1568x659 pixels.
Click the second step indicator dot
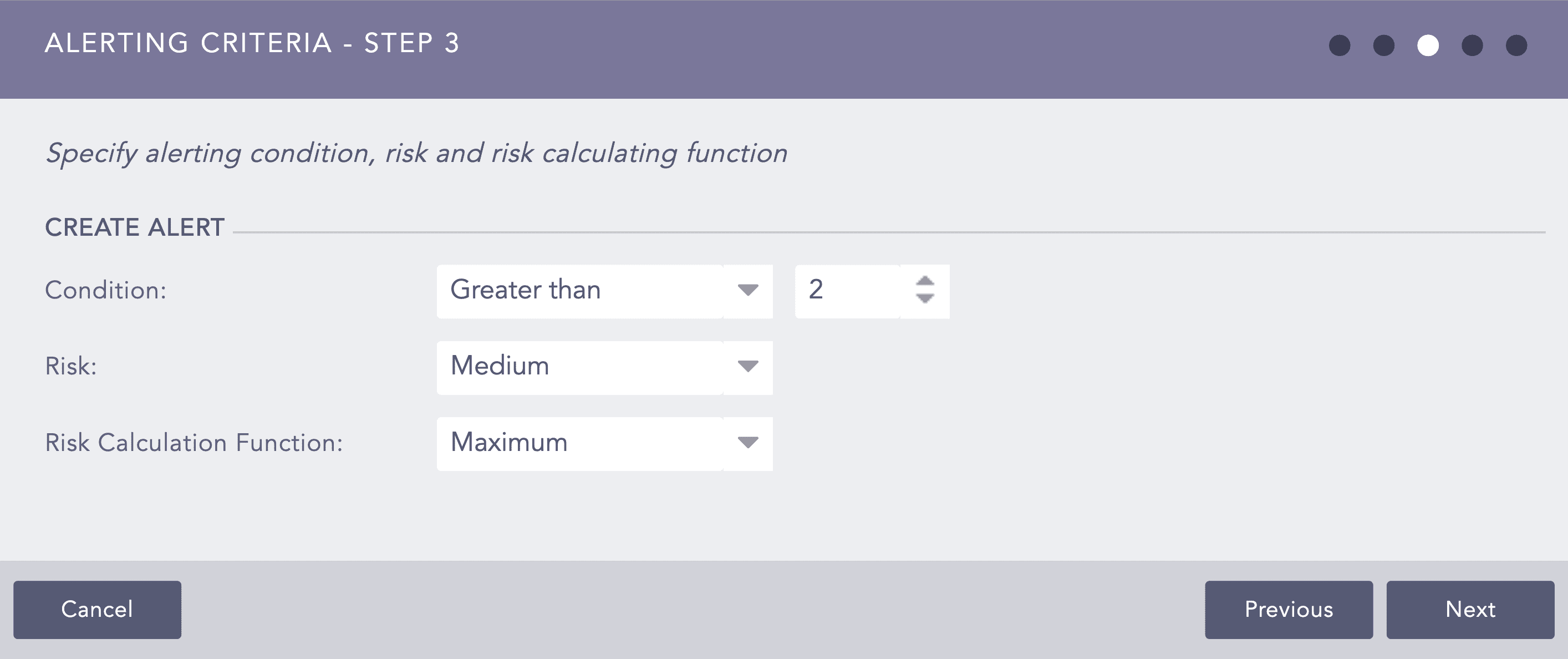1383,45
